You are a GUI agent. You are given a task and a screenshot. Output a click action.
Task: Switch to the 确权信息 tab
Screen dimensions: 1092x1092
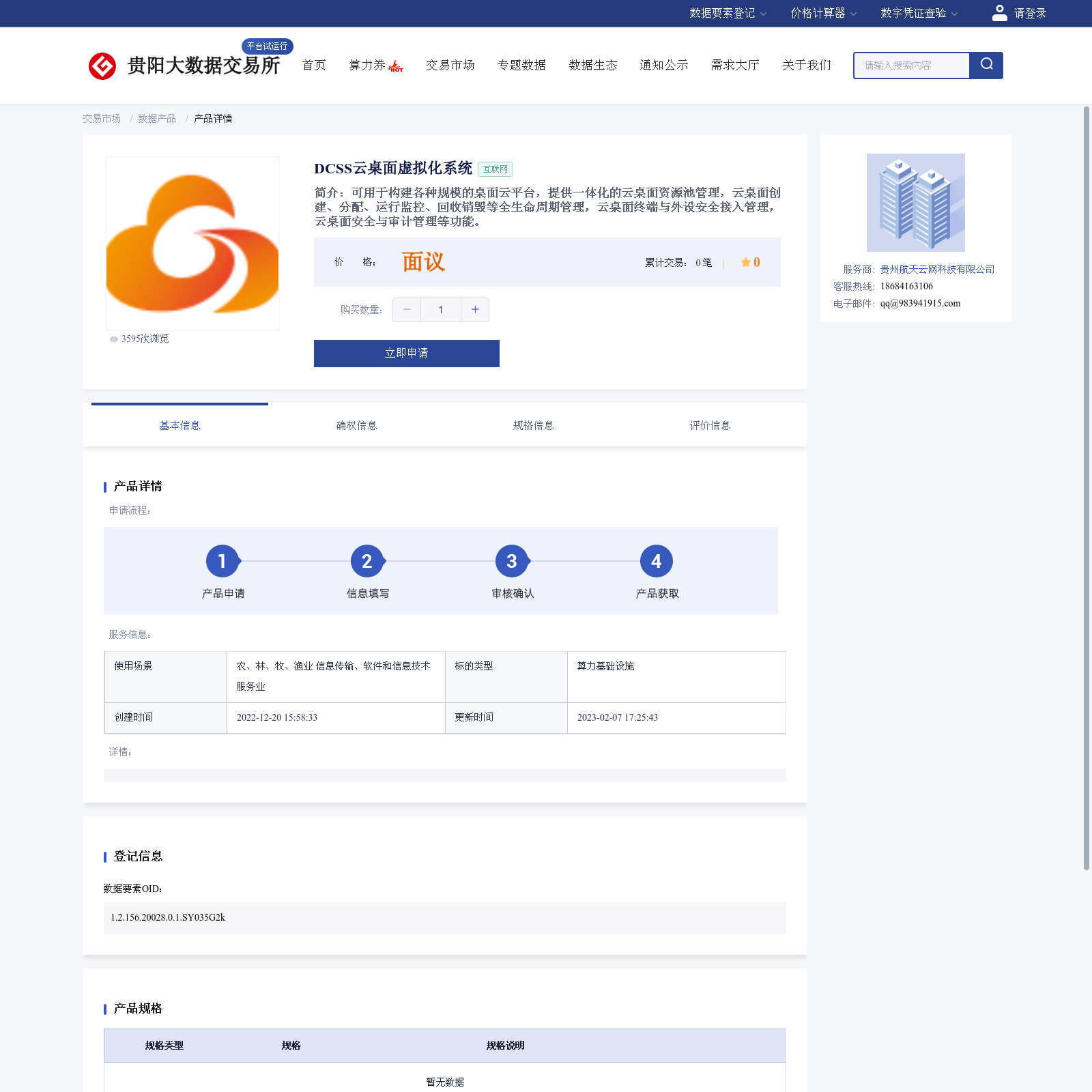tap(356, 425)
